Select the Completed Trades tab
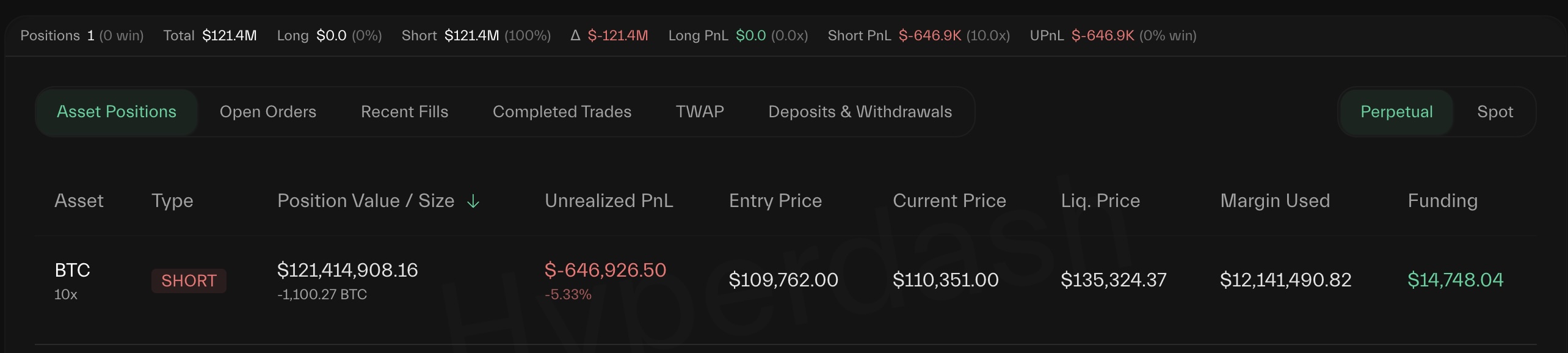The width and height of the screenshot is (1568, 353). tap(562, 112)
